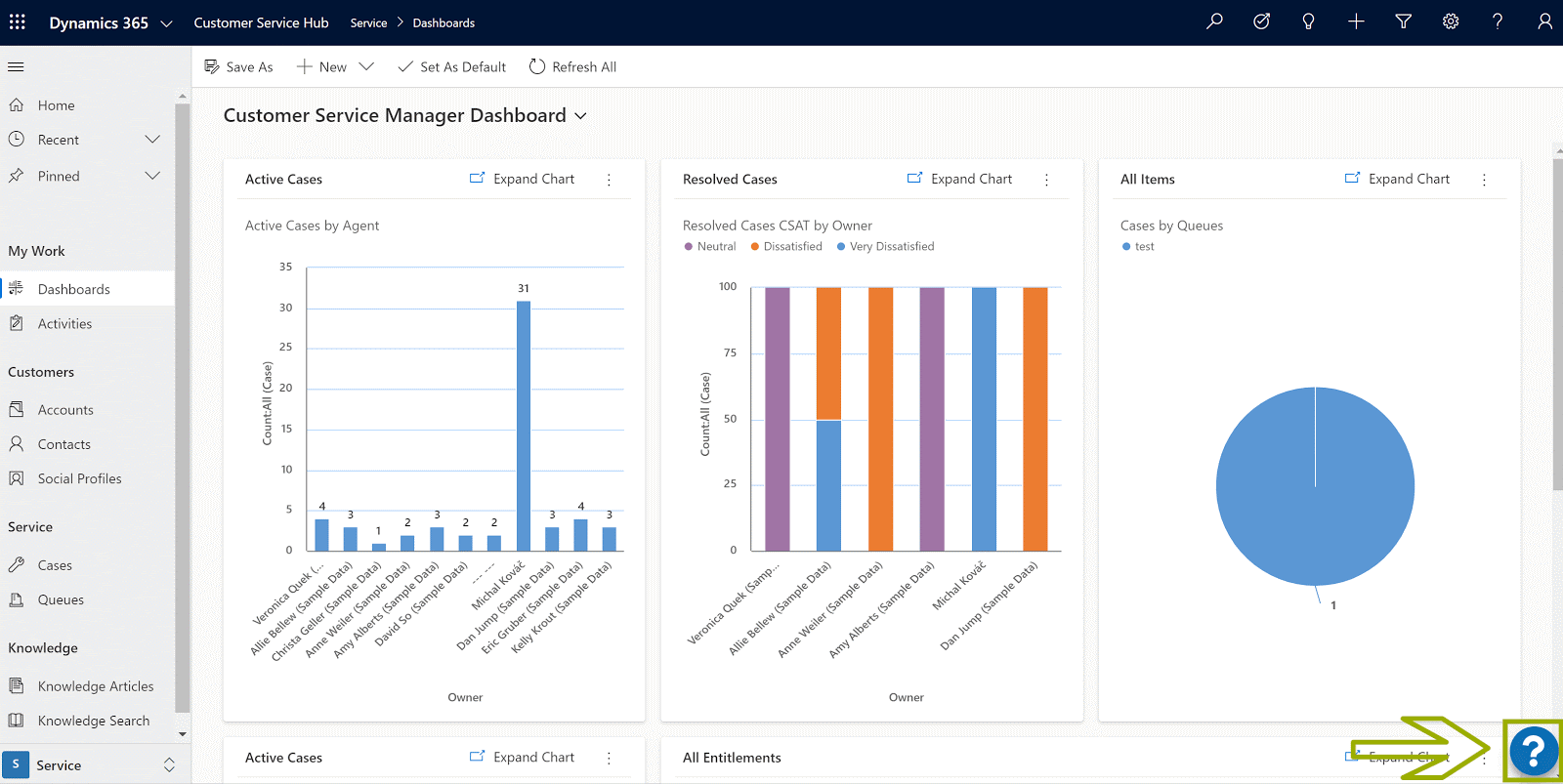Screen dimensions: 1563x784
Task: Expand Chart for Resolved Cases
Action: [960, 179]
